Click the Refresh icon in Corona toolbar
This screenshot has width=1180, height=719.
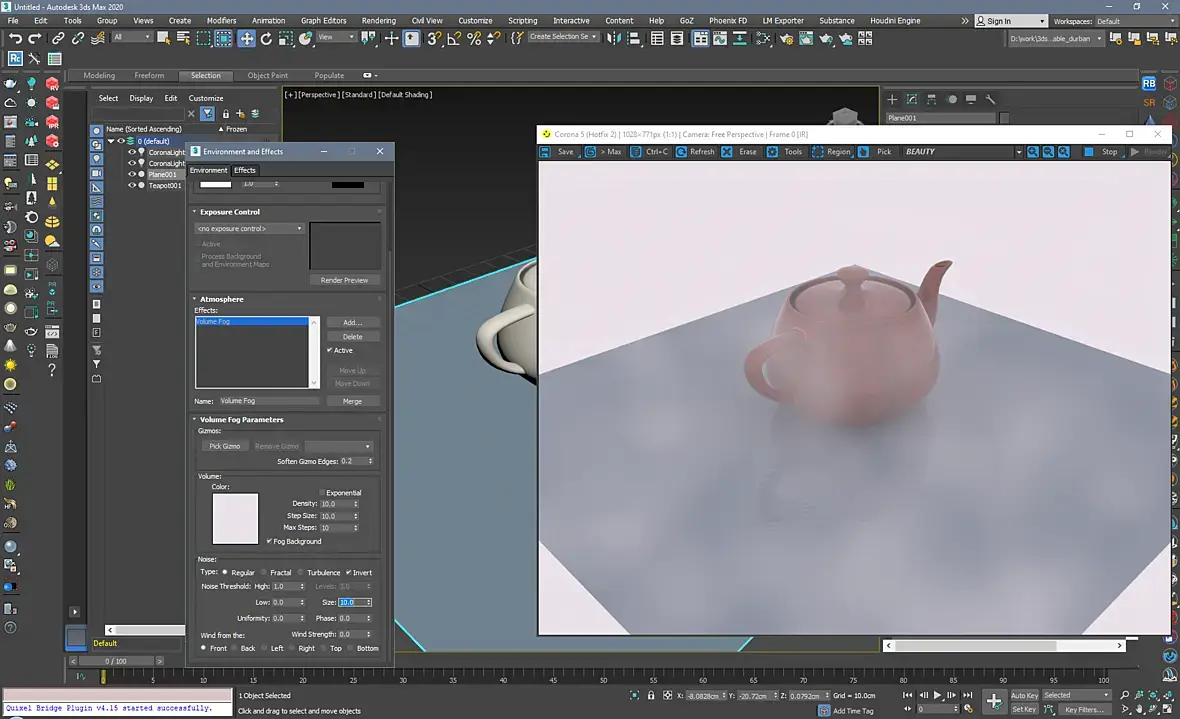695,152
